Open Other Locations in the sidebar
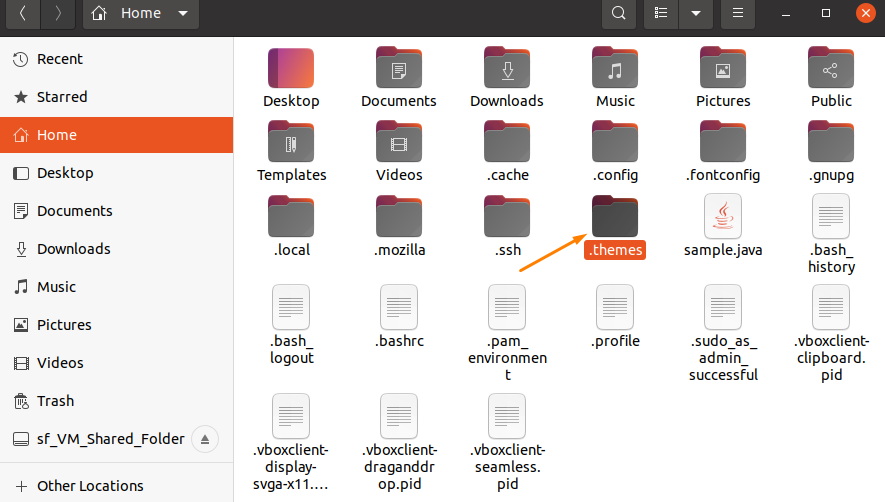885x502 pixels. (116, 486)
